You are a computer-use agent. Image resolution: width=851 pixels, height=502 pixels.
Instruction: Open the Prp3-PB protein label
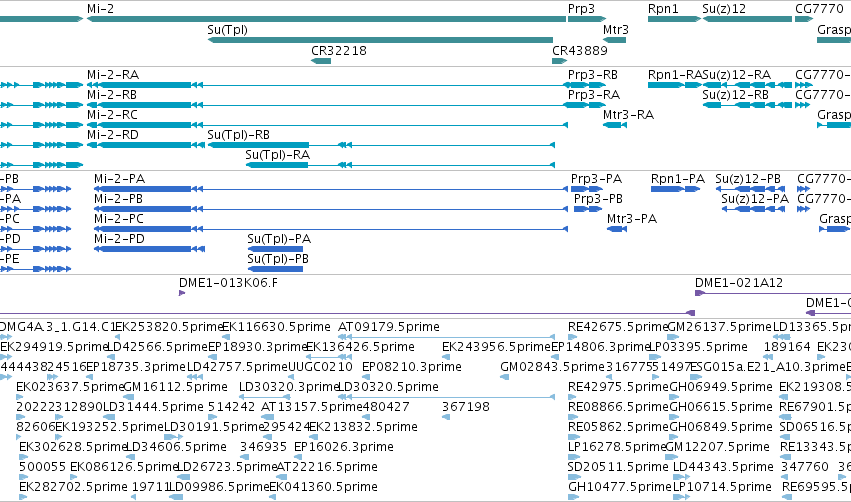598,199
